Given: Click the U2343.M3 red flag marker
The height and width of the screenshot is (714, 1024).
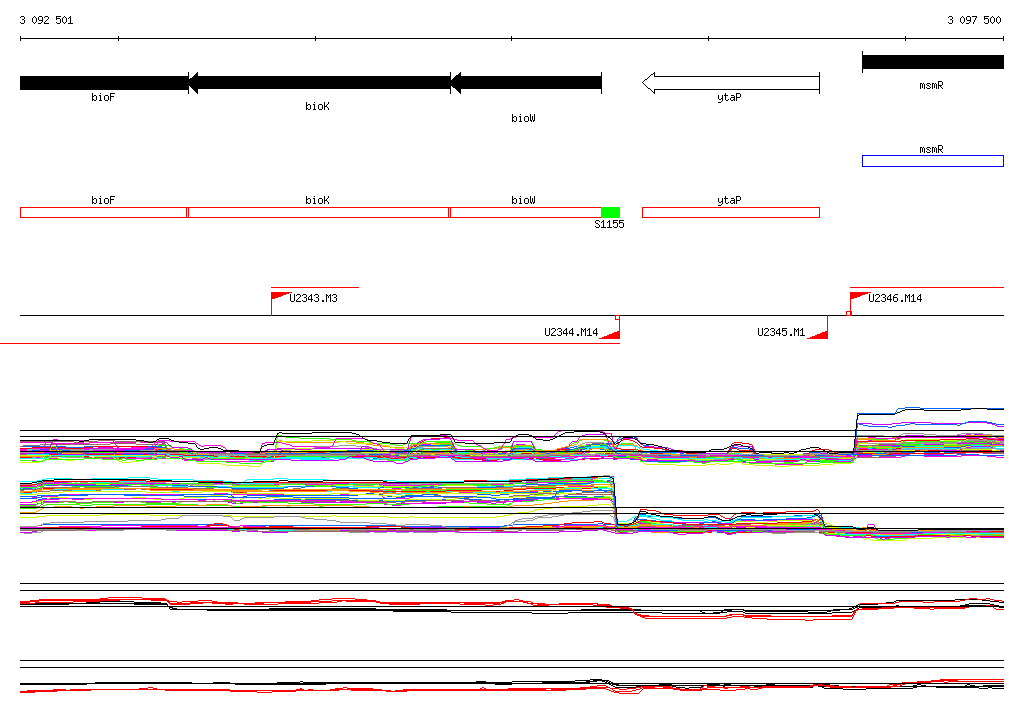Looking at the screenshot, I should 280,296.
